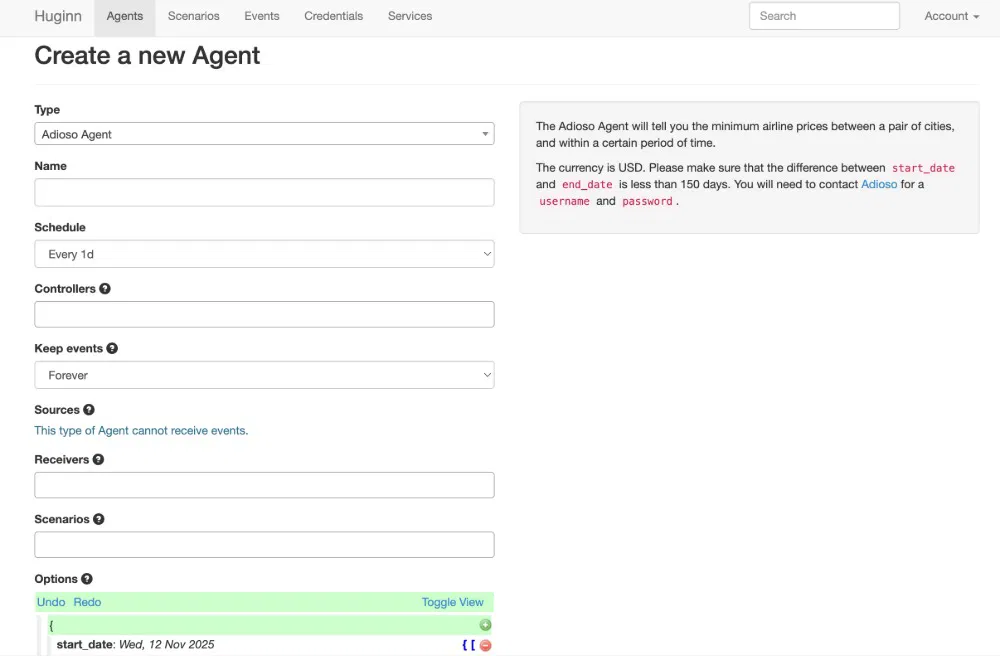1000x656 pixels.
Task: Remove start_date with the red minus icon
Action: pyautogui.click(x=485, y=645)
